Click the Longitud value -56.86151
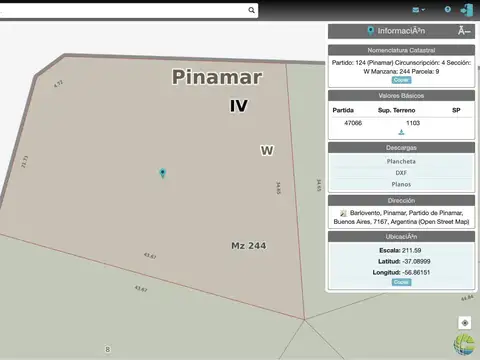The height and width of the screenshot is (360, 480). point(416,272)
